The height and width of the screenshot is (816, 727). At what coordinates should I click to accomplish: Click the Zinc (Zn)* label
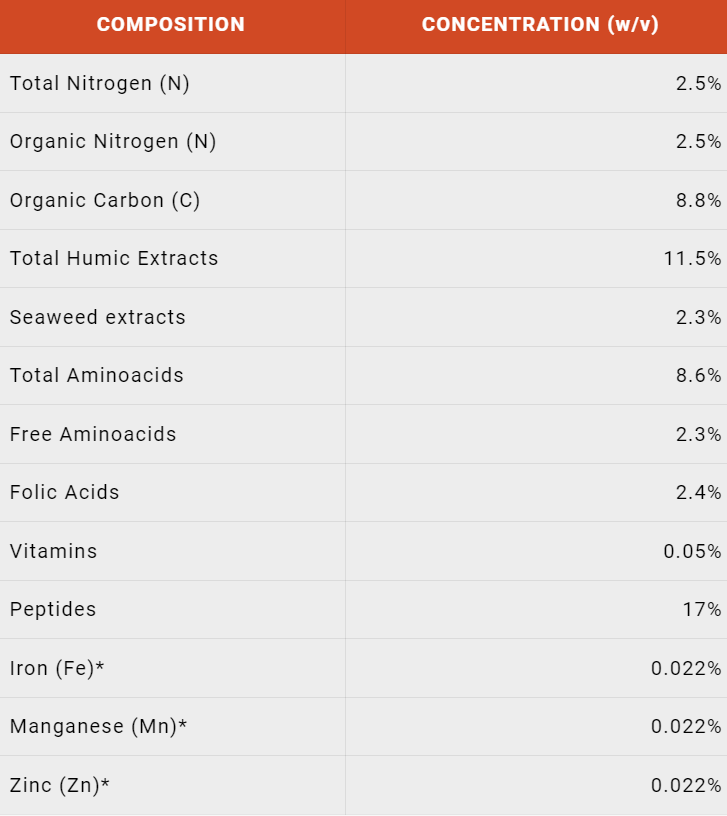59,785
